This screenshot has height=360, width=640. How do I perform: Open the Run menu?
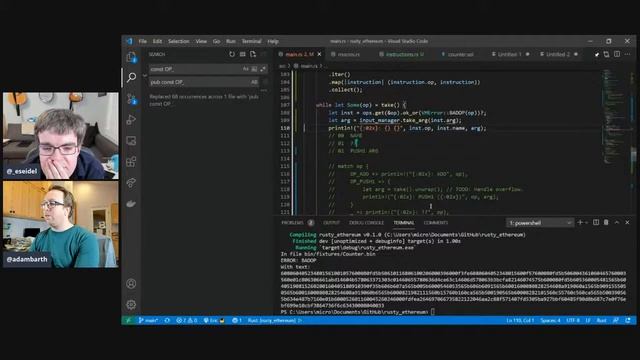pos(231,41)
